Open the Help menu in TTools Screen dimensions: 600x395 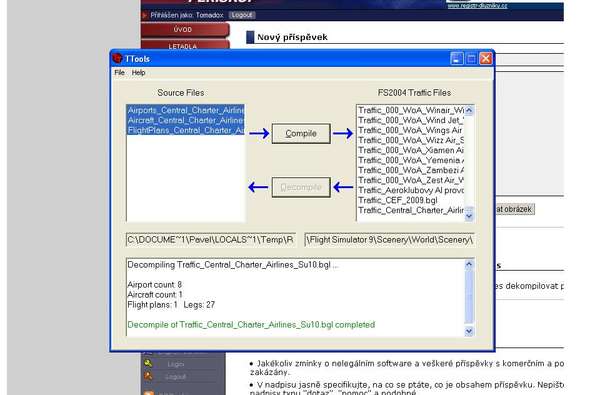(x=138, y=73)
